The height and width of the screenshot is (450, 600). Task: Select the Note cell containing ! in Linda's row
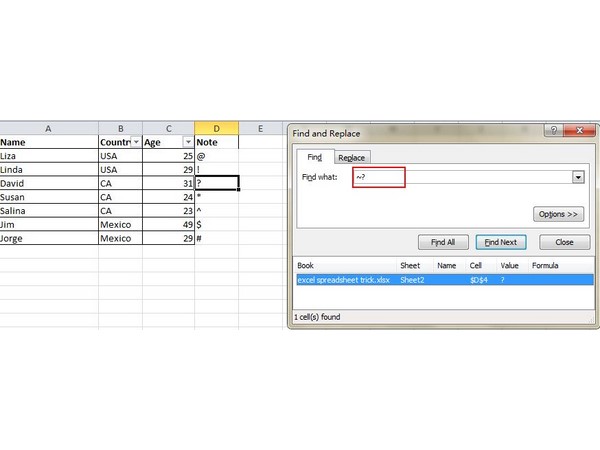coord(217,170)
